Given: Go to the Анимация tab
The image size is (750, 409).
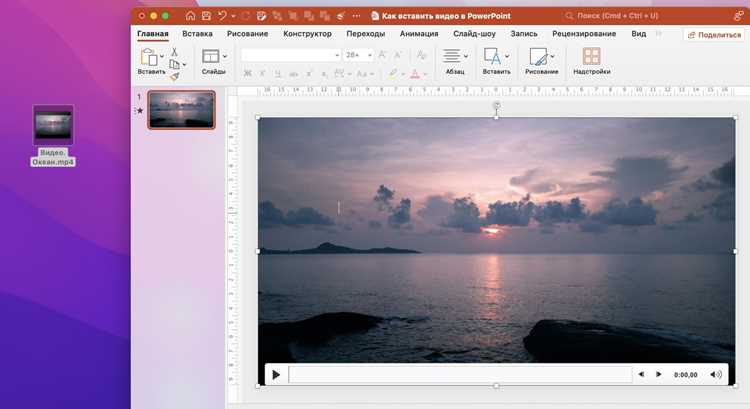Looking at the screenshot, I should [419, 33].
